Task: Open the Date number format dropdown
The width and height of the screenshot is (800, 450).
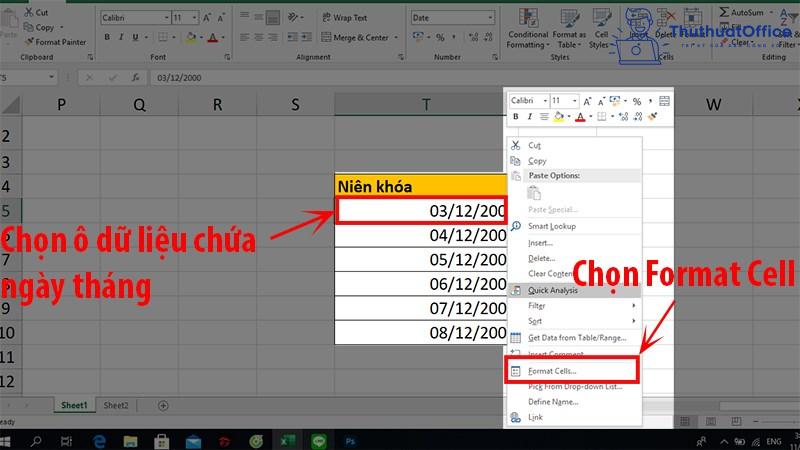Action: pyautogui.click(x=490, y=18)
